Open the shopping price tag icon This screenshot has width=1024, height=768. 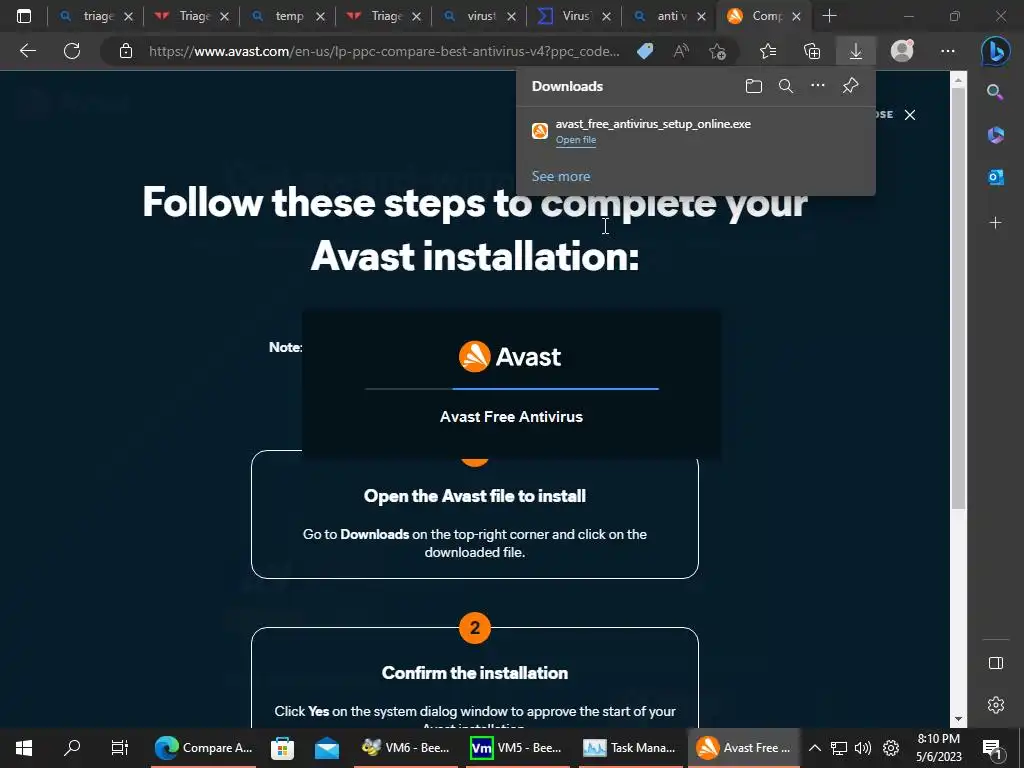645,51
